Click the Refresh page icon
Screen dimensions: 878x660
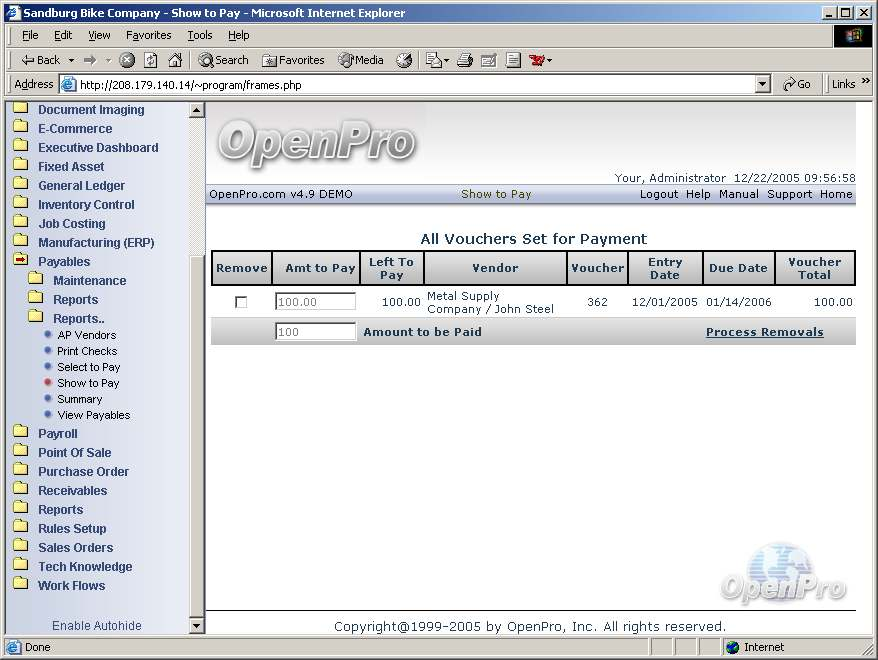151,60
